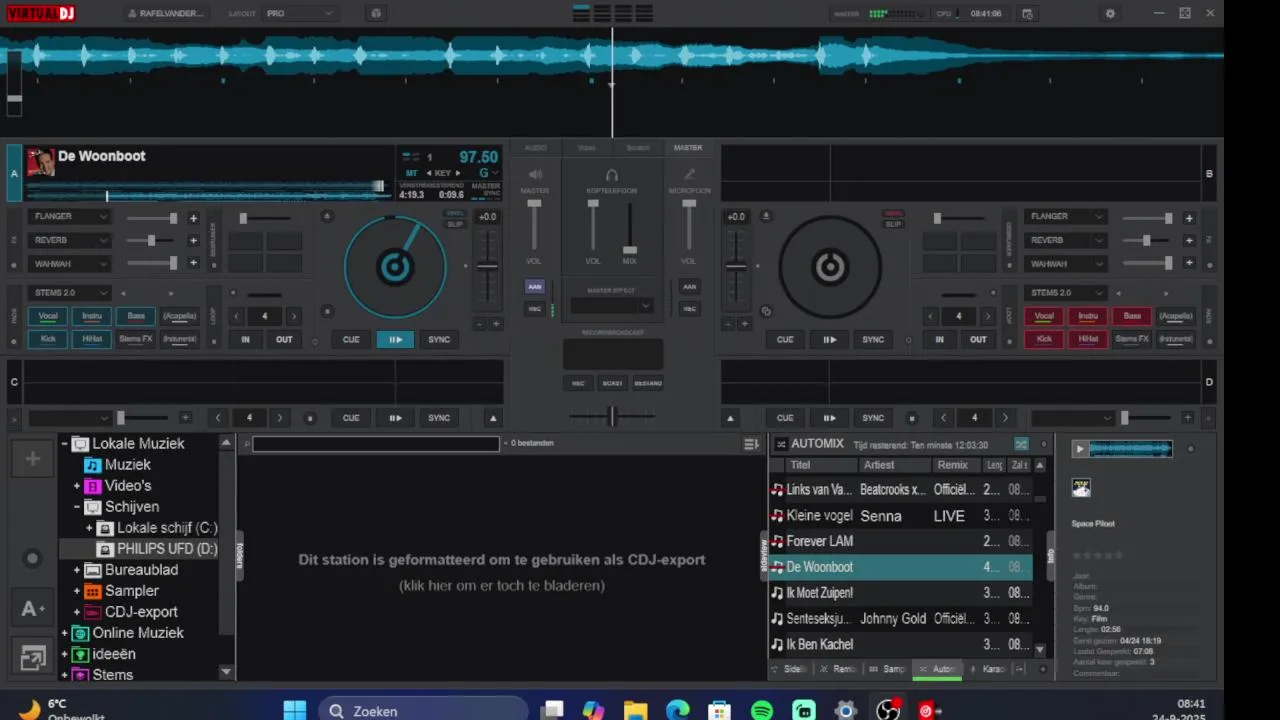Click the deck A pitch fader

pyautogui.click(x=487, y=265)
